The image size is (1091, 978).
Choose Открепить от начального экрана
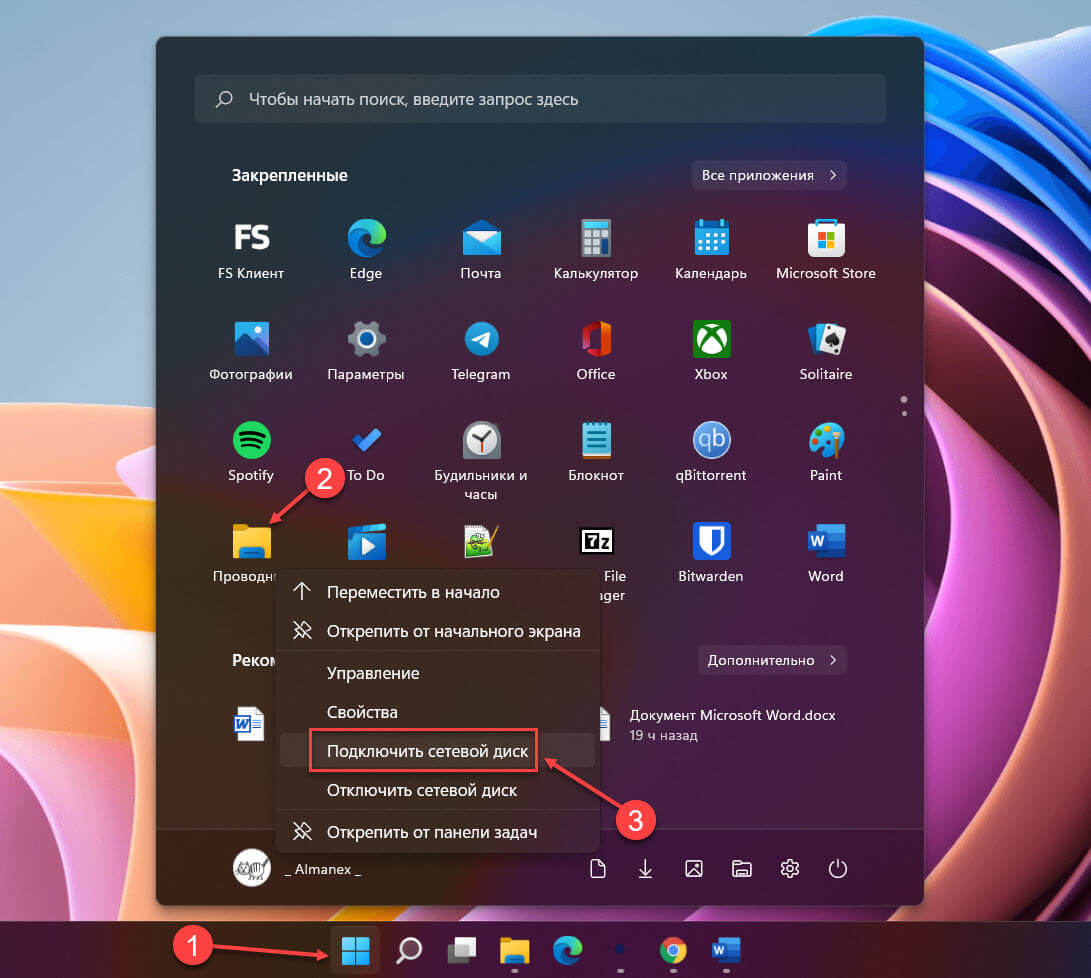[x=438, y=631]
